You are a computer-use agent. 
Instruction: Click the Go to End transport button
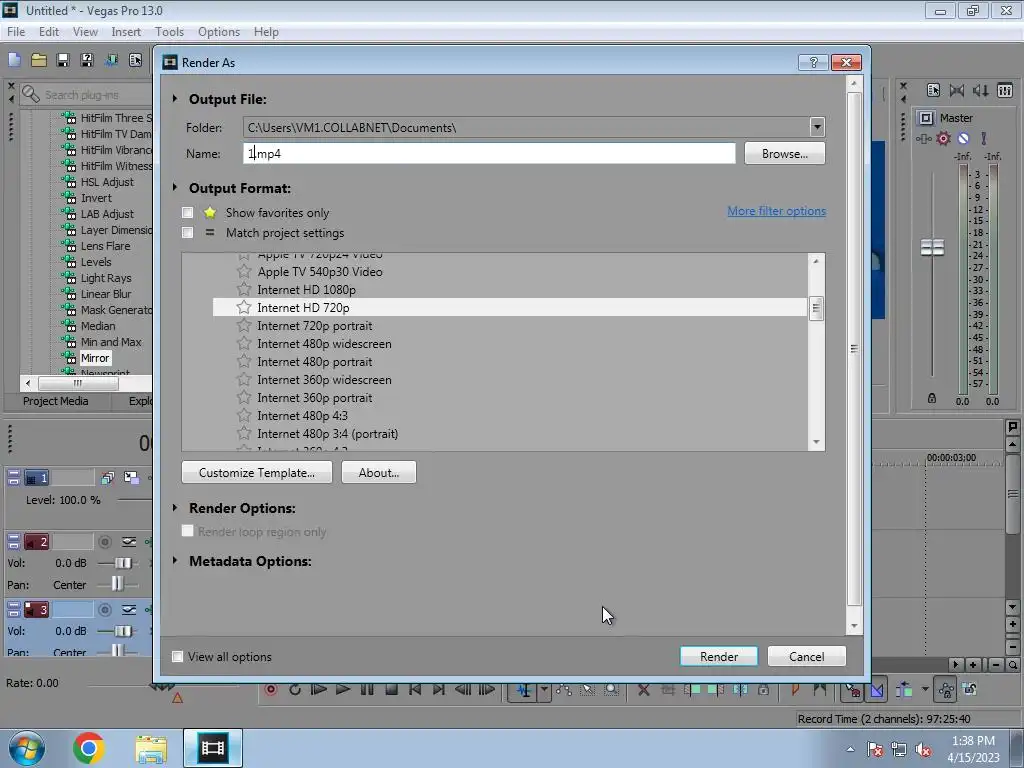439,689
